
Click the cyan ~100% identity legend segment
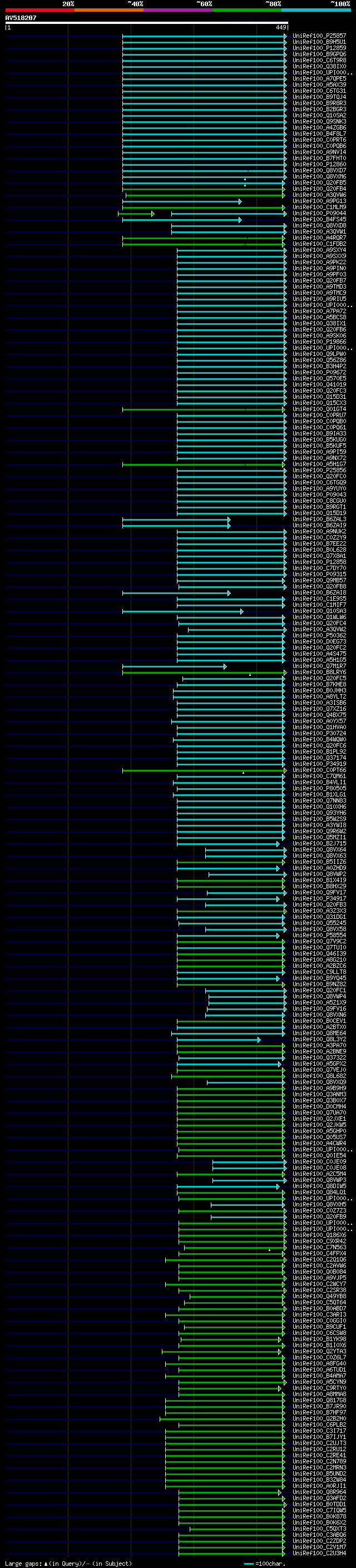[x=317, y=10]
